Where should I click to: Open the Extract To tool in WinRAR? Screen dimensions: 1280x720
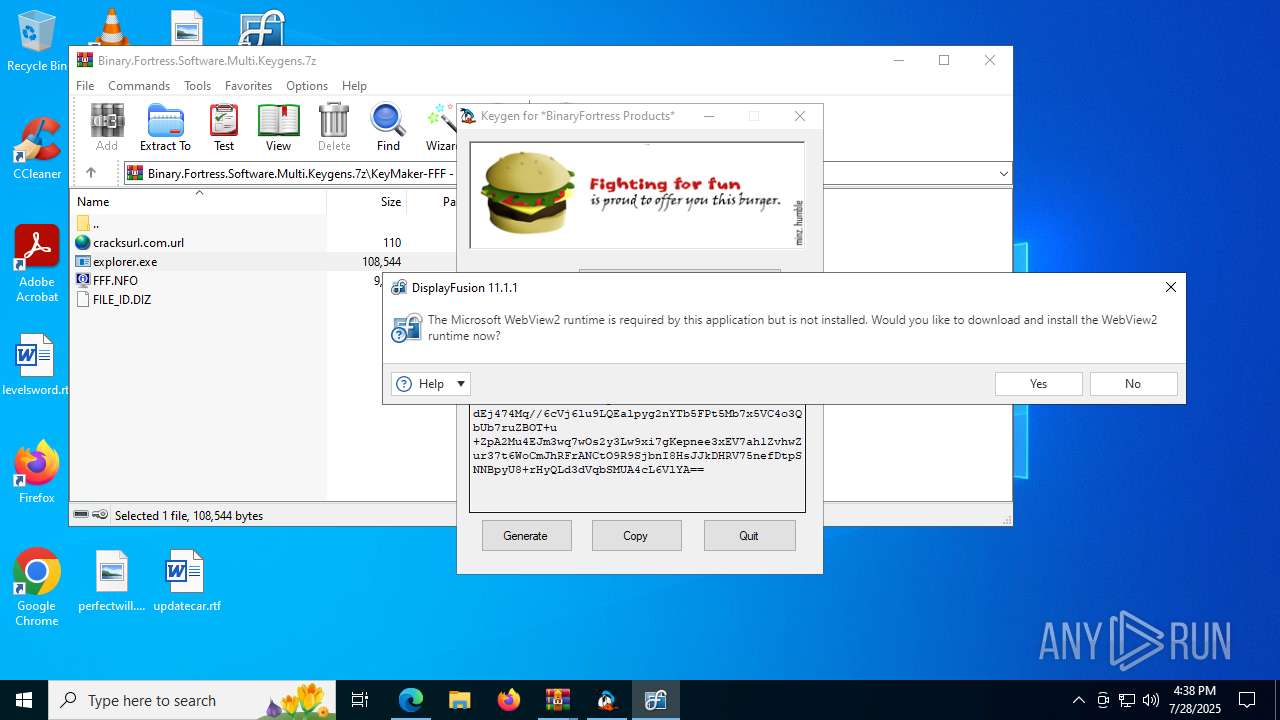(165, 127)
